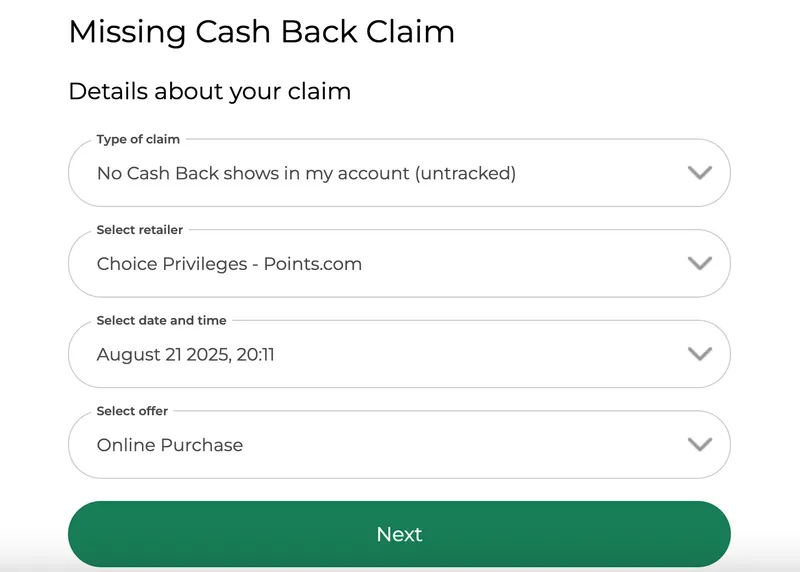
Task: Click the 'August 21 2025, 20:11' date value
Action: 185,354
